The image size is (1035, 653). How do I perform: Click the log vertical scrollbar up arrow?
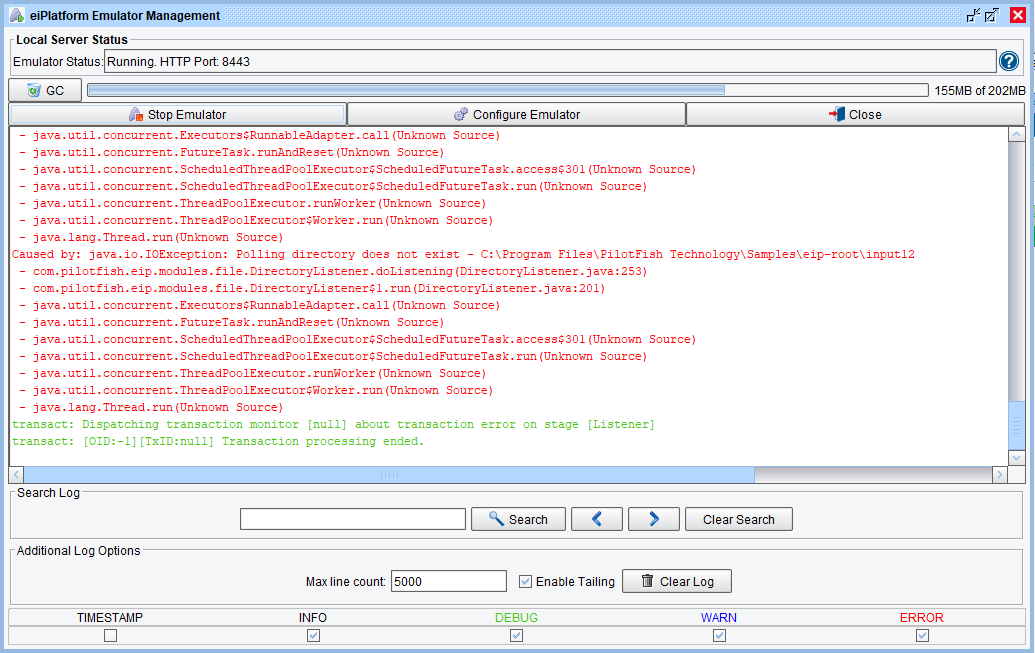[x=1017, y=135]
